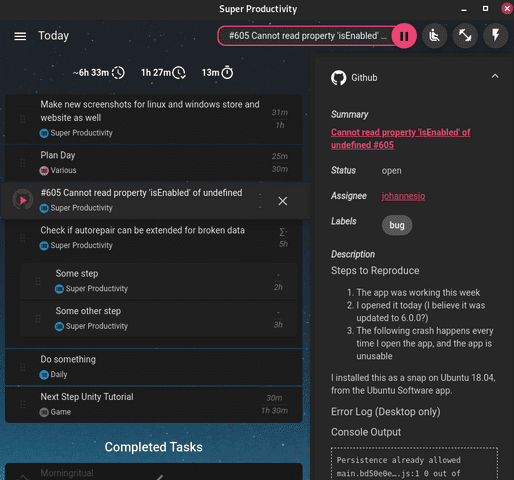Click the 13m stopwatch timer icon
Image resolution: width=514 pixels, height=480 pixels.
coord(227,72)
